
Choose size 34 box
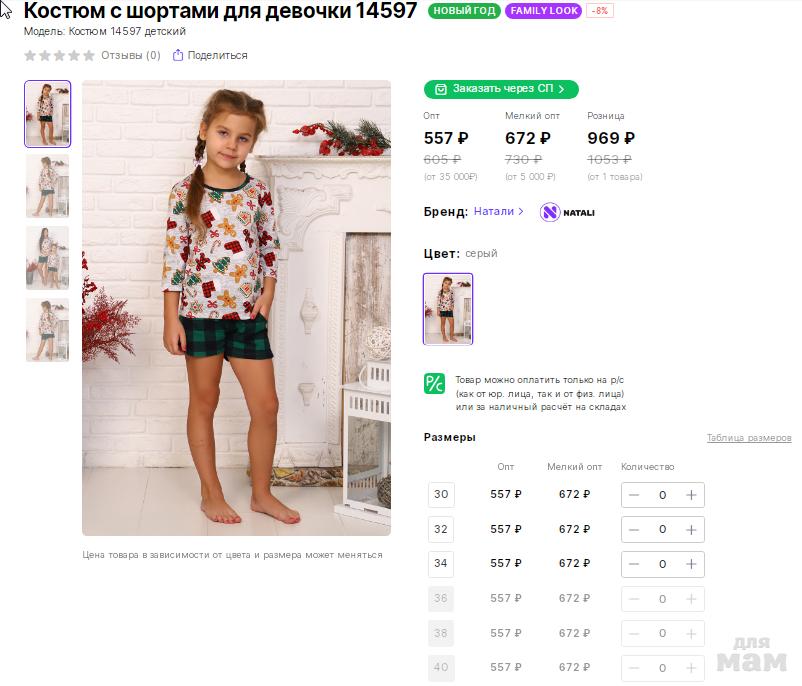441,563
